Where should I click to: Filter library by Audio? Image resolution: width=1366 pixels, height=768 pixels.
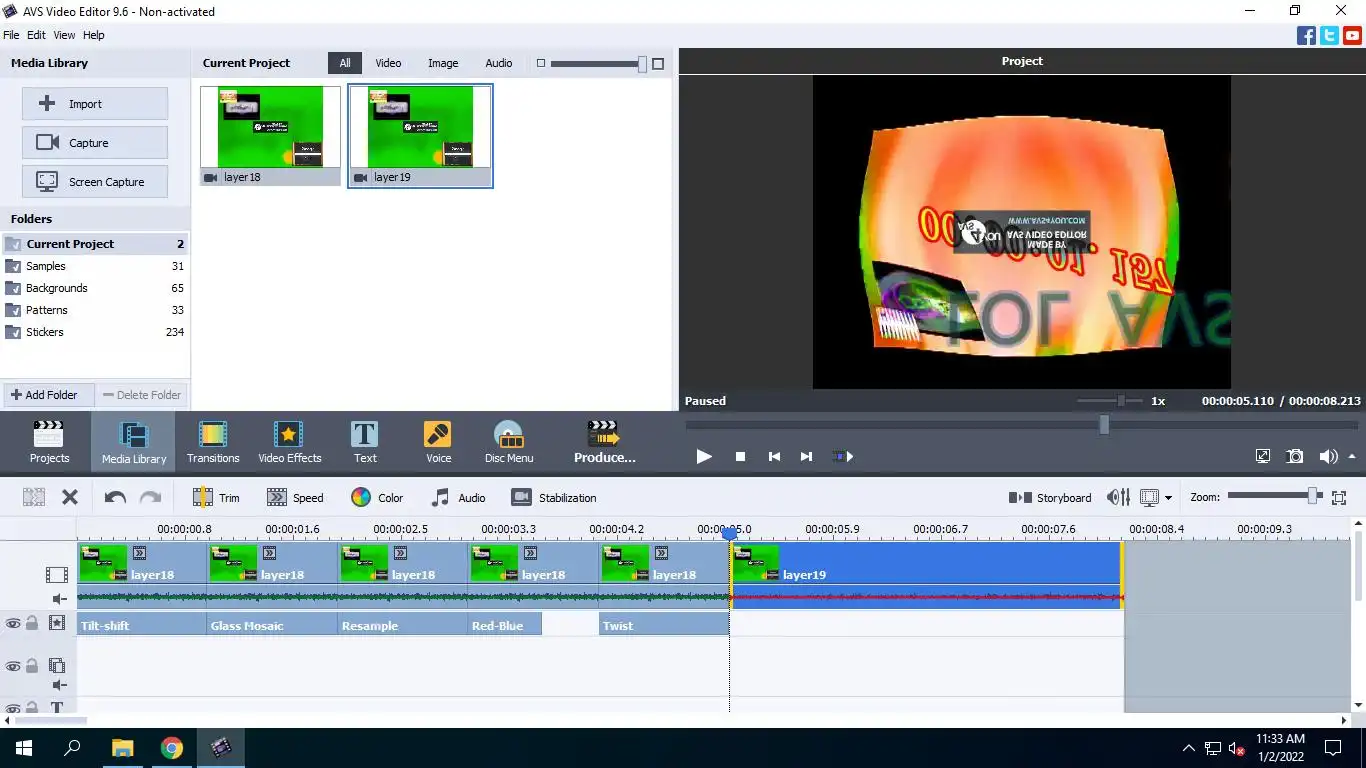click(499, 63)
